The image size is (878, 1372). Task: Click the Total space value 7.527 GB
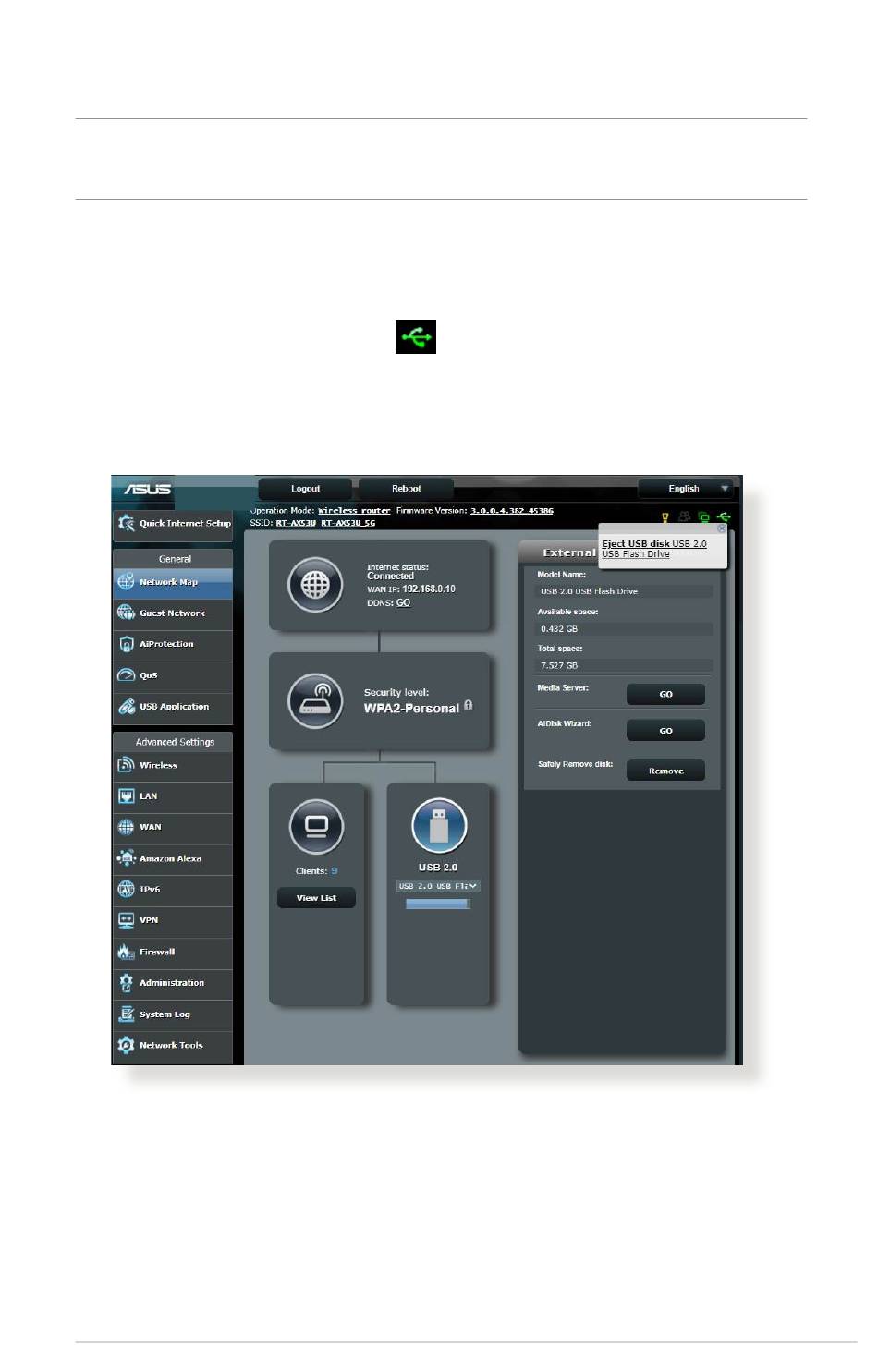(x=625, y=665)
